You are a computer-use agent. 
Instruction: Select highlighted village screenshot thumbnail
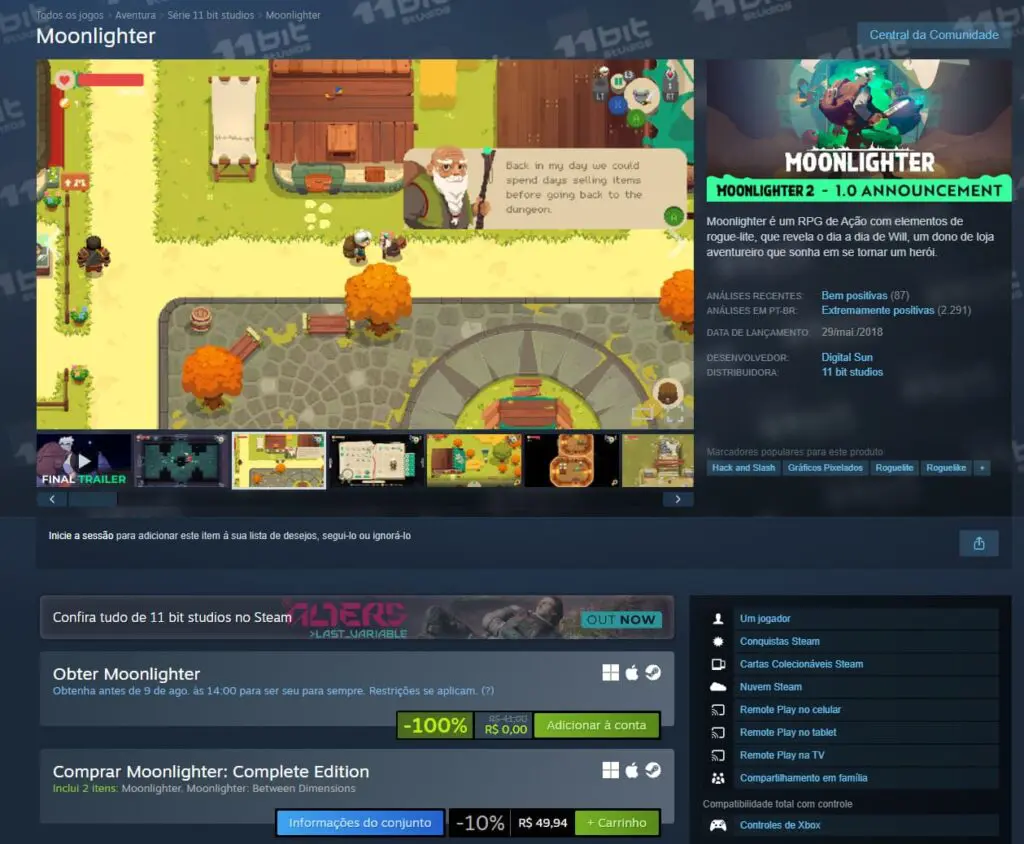tap(279, 461)
